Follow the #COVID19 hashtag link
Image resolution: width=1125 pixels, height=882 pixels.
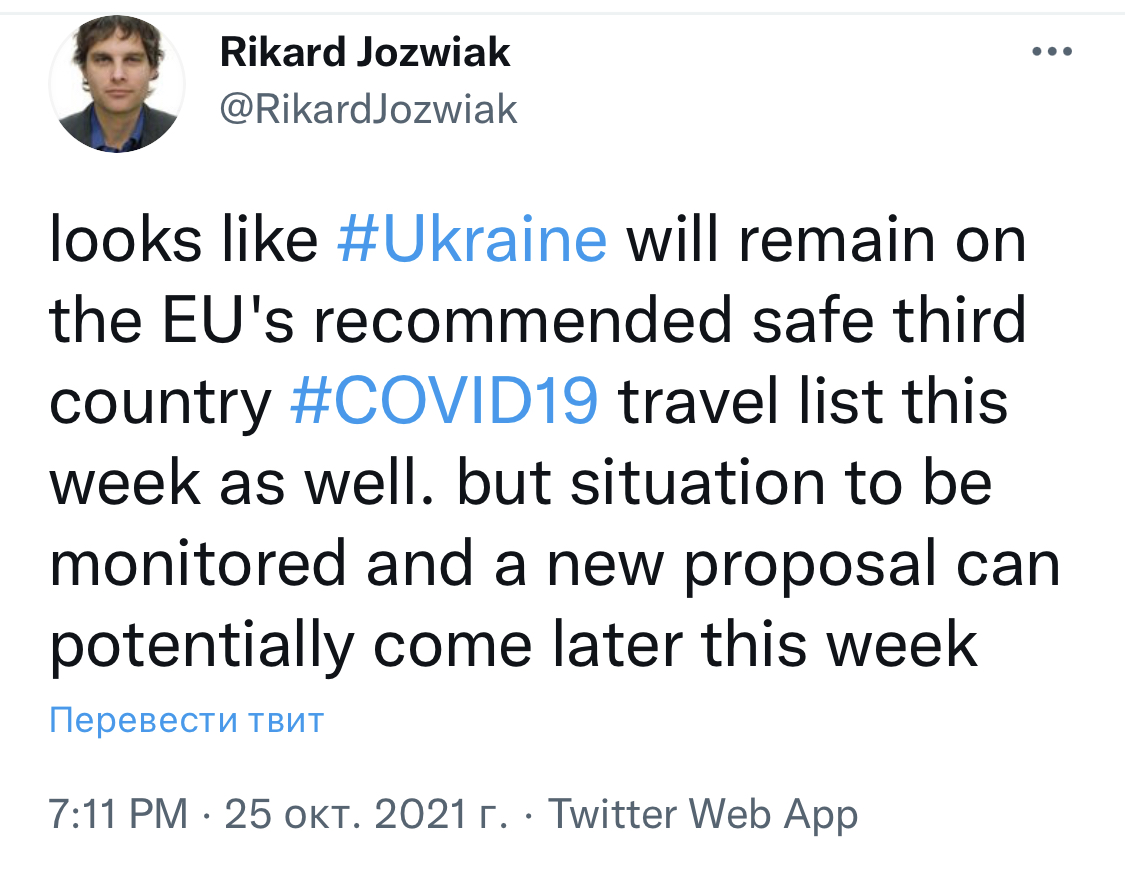point(444,402)
